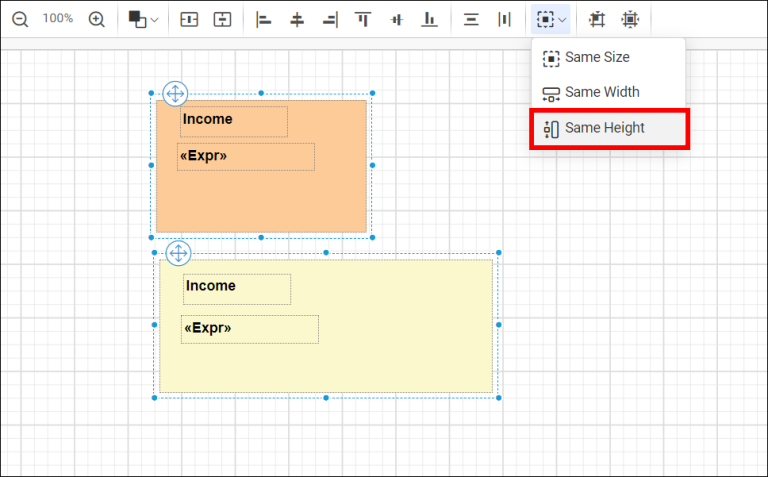Image resolution: width=768 pixels, height=477 pixels.
Task: Distribute selected items horizontally
Action: pyautogui.click(x=504, y=20)
